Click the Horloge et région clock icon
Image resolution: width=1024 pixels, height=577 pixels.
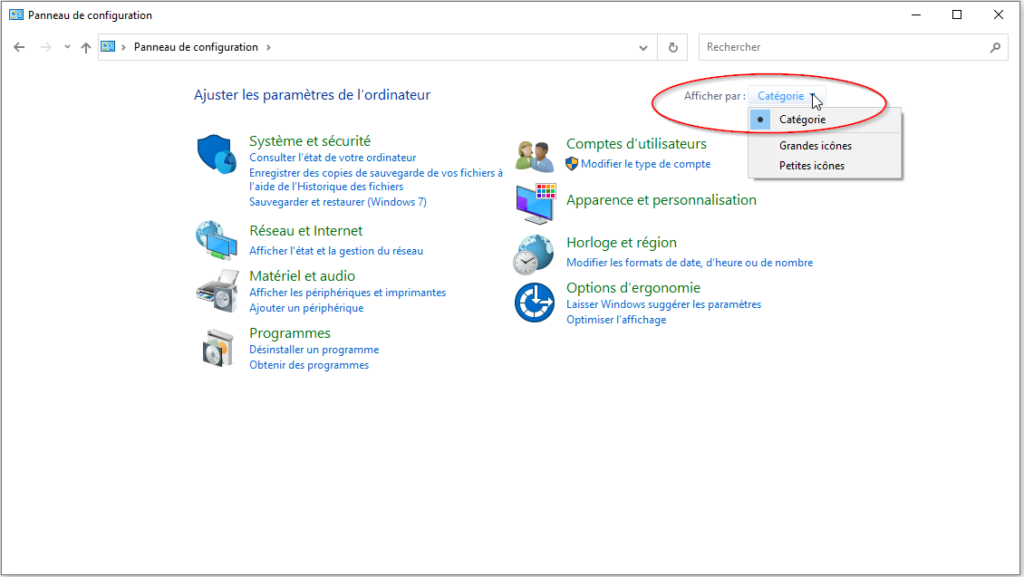tap(534, 255)
